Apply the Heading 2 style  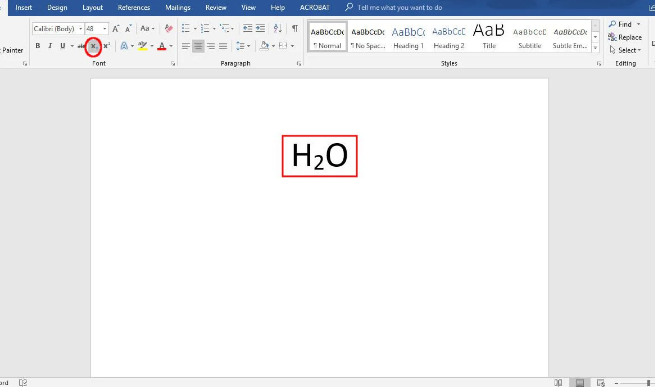pos(449,37)
